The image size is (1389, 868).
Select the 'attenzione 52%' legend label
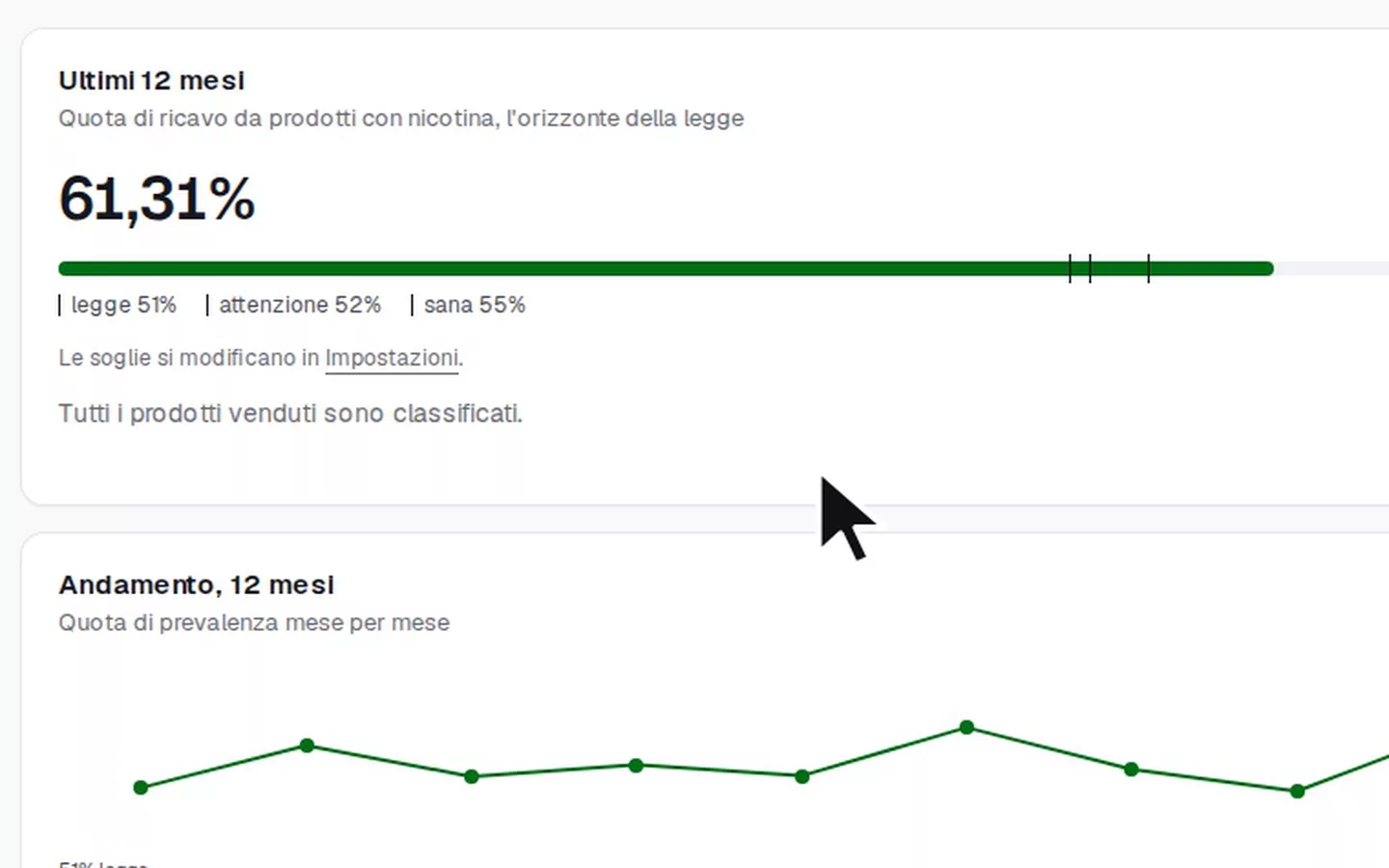coord(294,305)
